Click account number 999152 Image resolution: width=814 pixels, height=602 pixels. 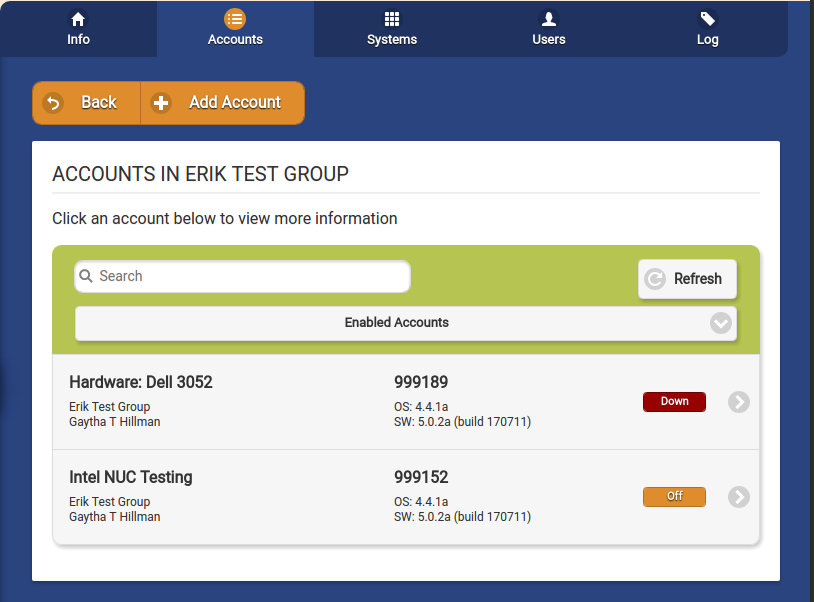[x=421, y=477]
